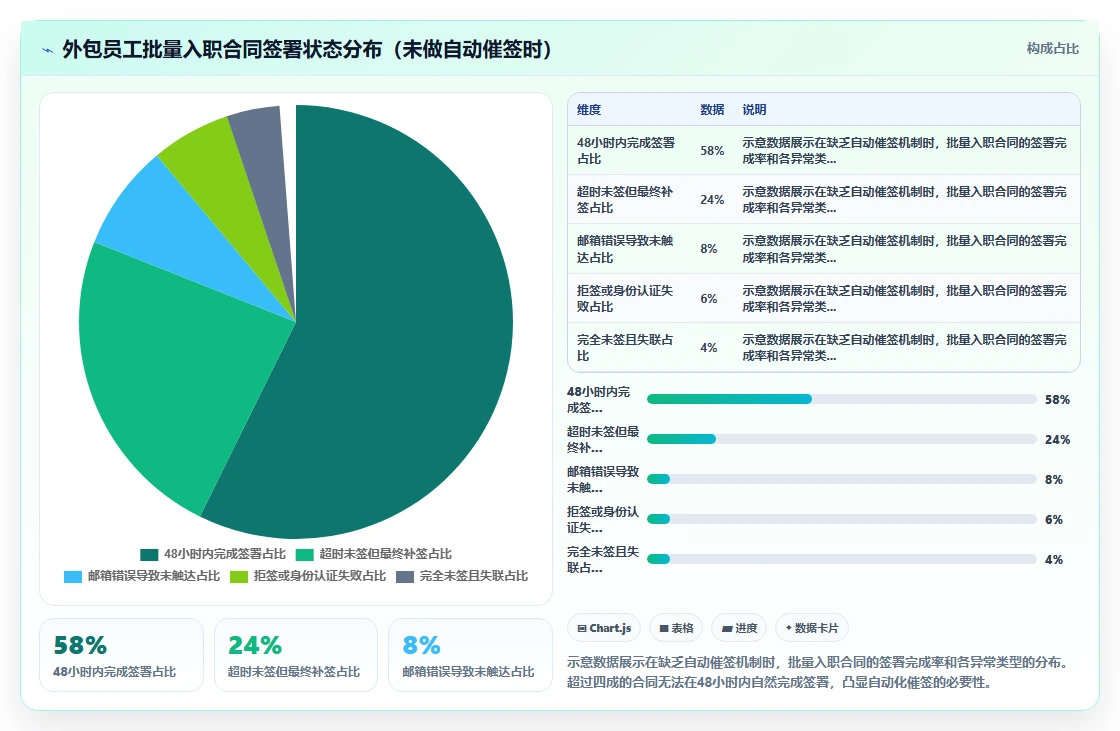Click progress label 完全未签且失联占...

pos(603,560)
